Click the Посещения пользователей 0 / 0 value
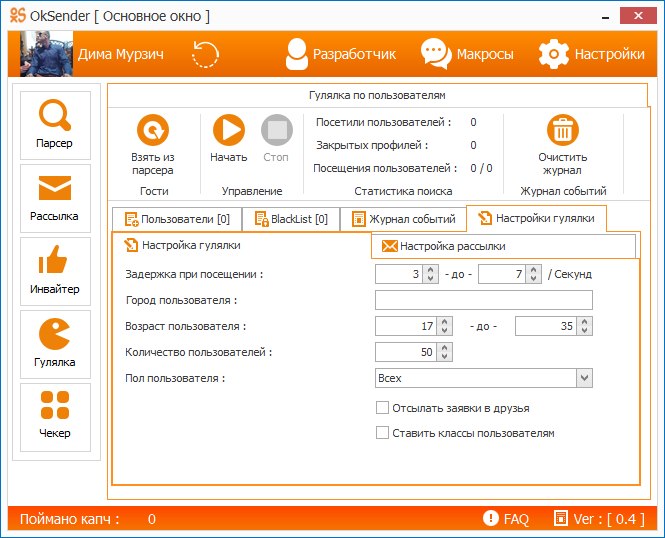Screen dimensions: 665x538 [481, 168]
